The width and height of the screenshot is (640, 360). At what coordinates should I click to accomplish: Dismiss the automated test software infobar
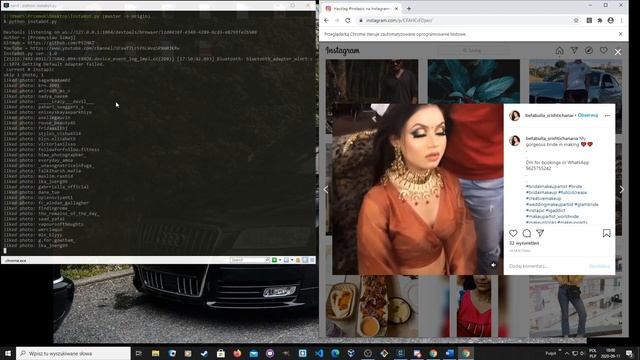pos(620,34)
